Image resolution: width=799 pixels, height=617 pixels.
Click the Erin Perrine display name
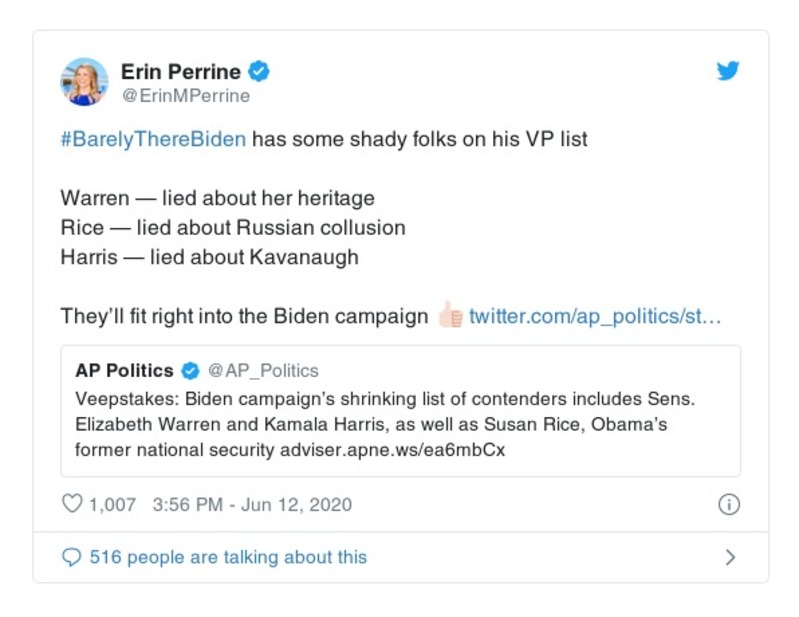pos(181,72)
